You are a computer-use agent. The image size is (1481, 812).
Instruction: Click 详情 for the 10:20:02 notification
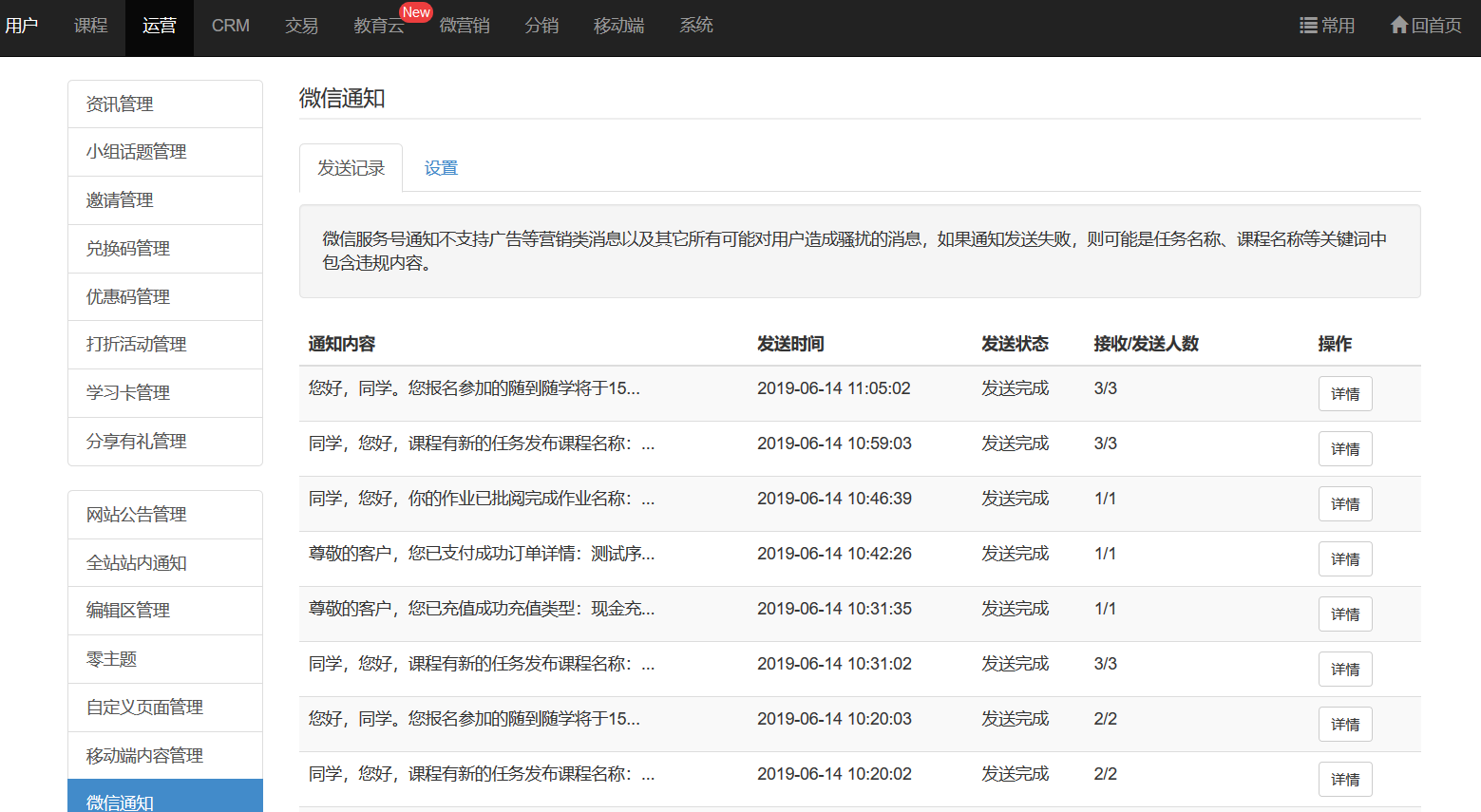[1344, 780]
